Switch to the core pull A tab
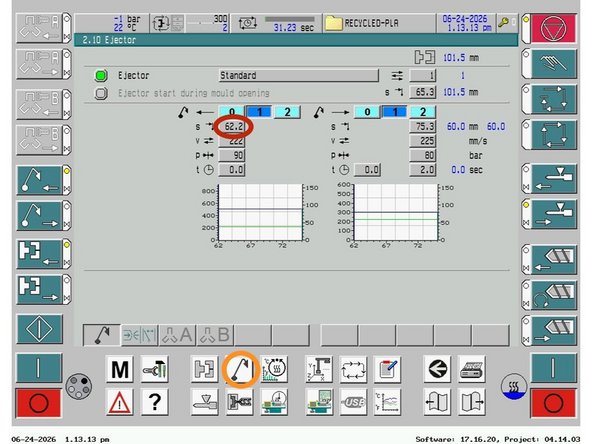This screenshot has height=444, width=592. click(x=177, y=335)
